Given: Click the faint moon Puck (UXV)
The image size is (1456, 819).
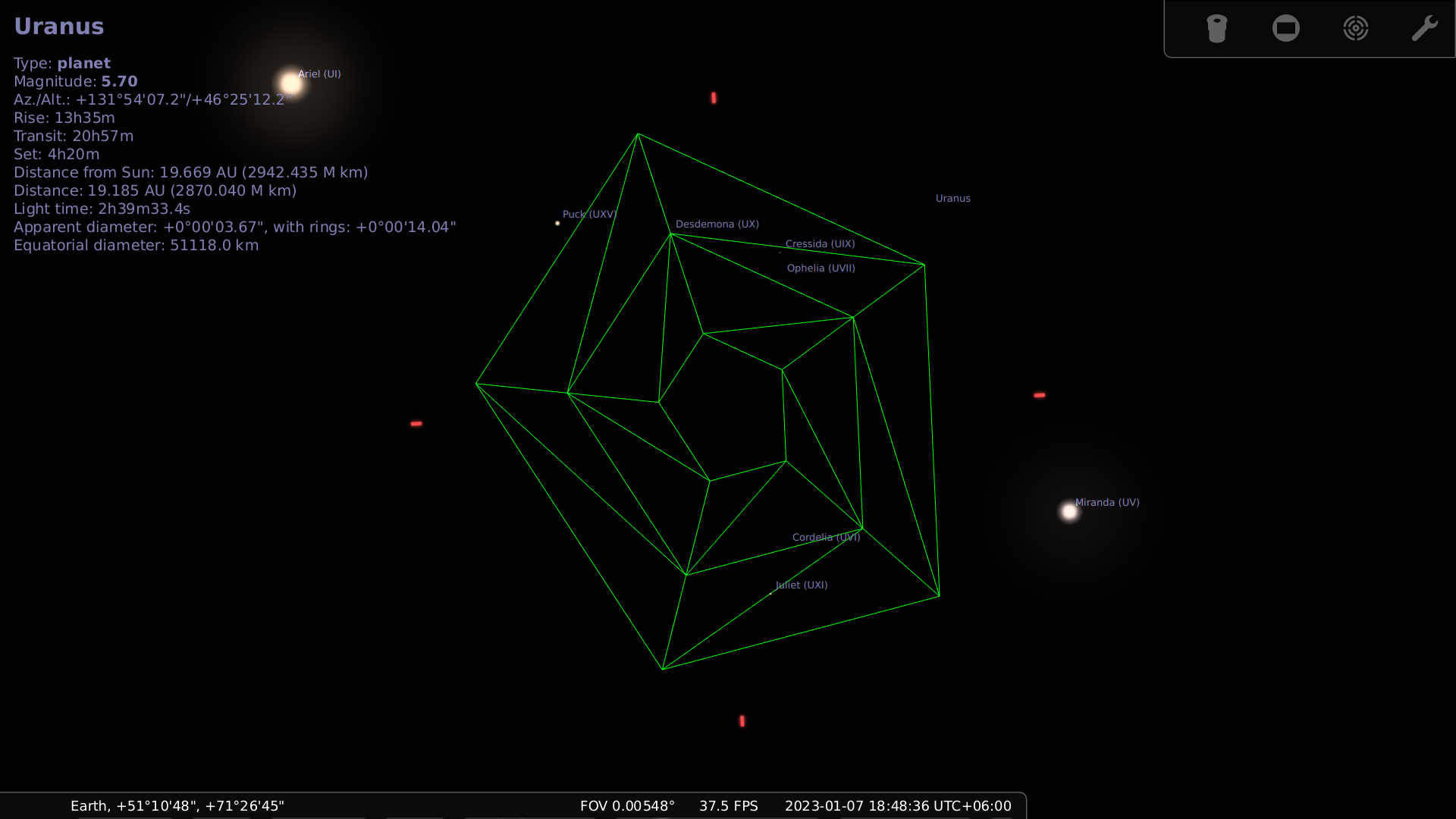Looking at the screenshot, I should [x=559, y=222].
